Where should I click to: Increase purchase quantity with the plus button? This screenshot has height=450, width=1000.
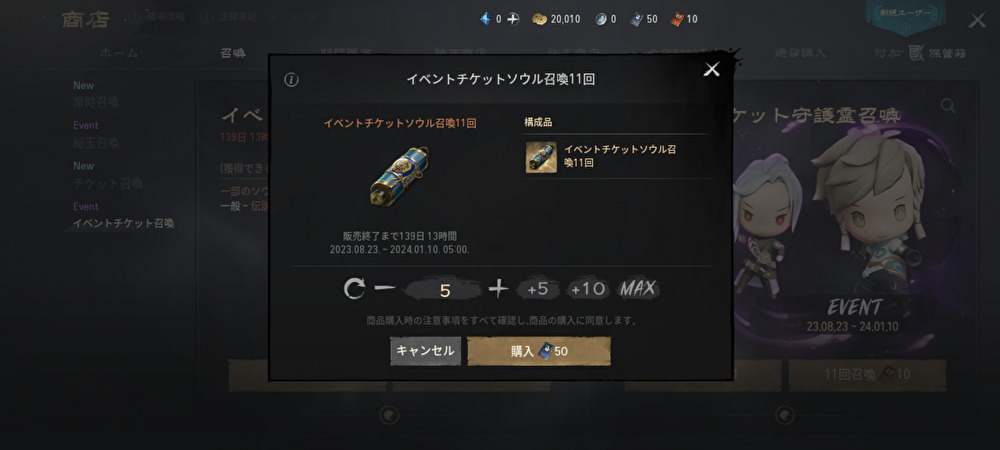pyautogui.click(x=498, y=289)
